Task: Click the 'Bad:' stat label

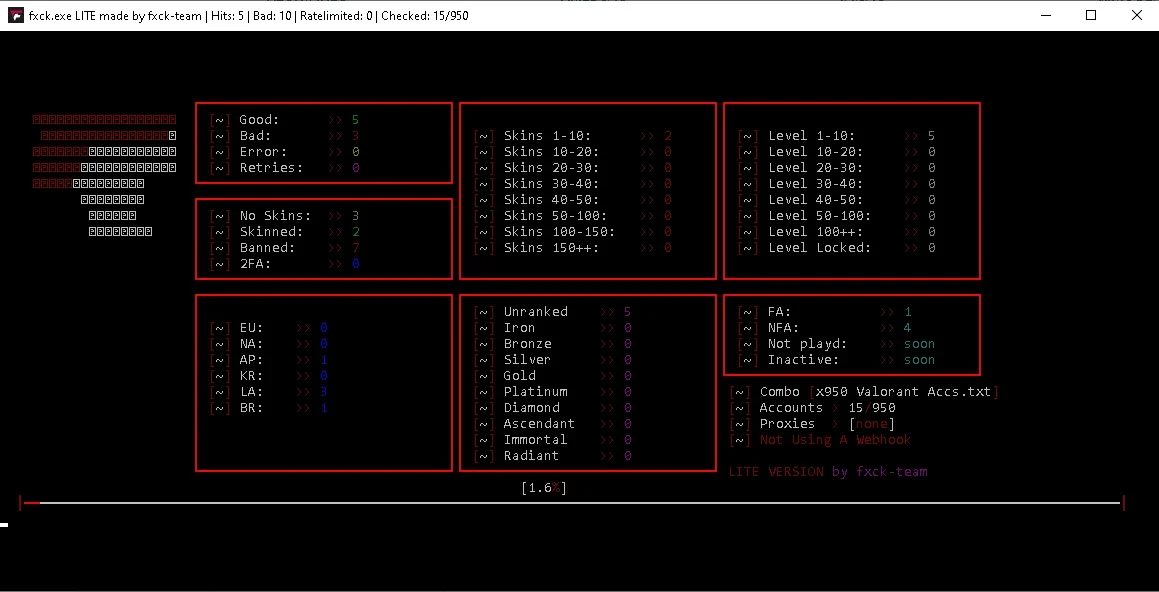Action: [x=256, y=136]
